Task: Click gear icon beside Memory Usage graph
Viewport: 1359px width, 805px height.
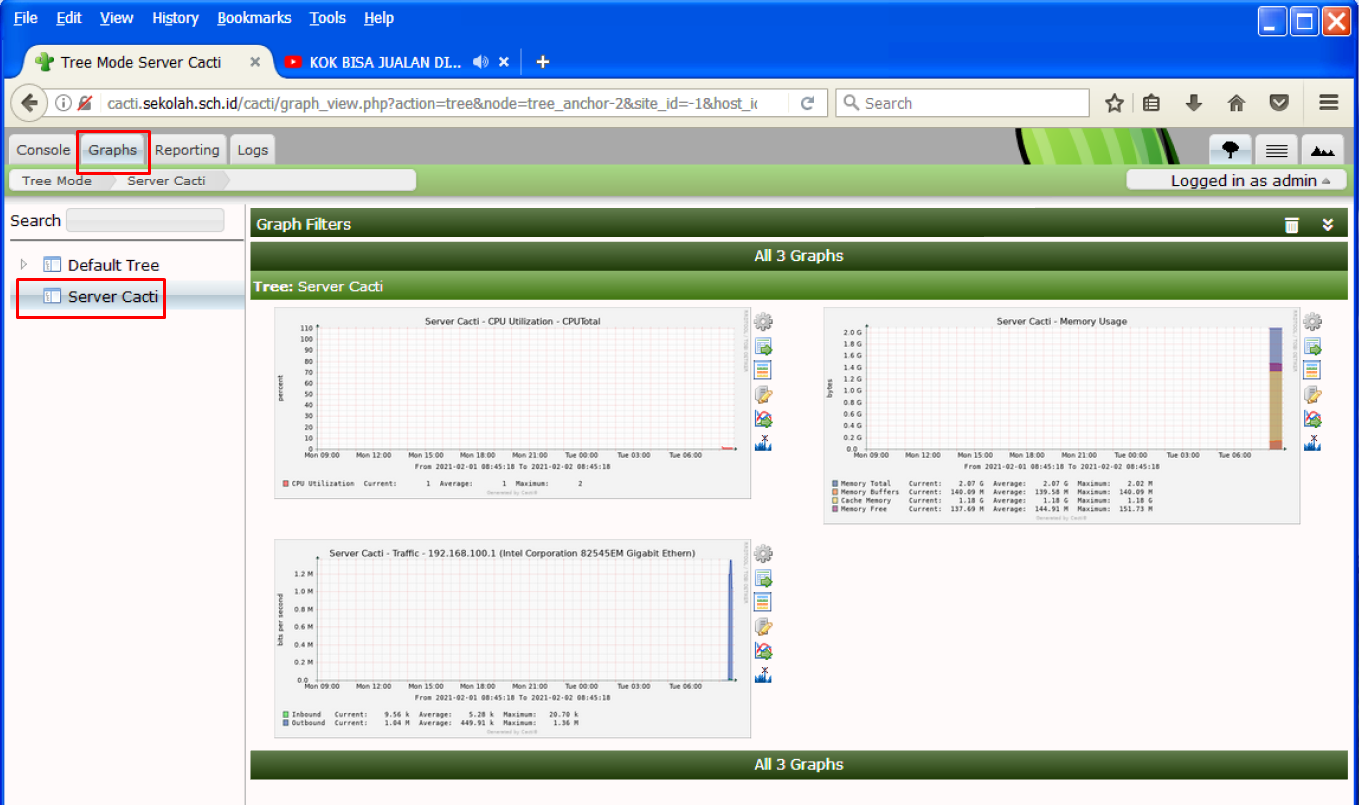Action: 1313,322
